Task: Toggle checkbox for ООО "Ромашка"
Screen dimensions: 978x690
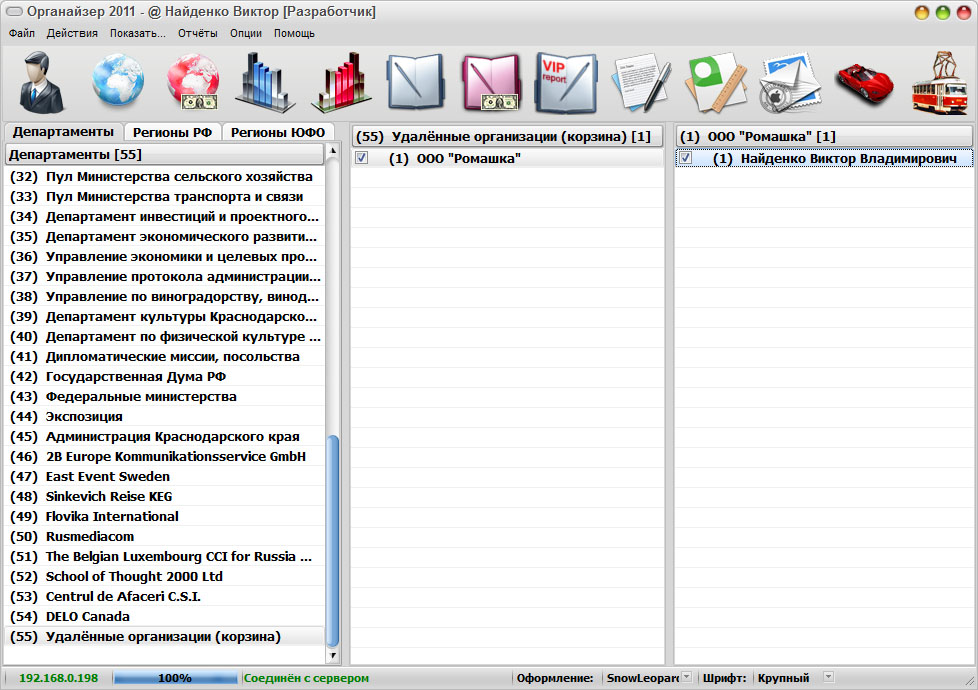Action: (362, 158)
